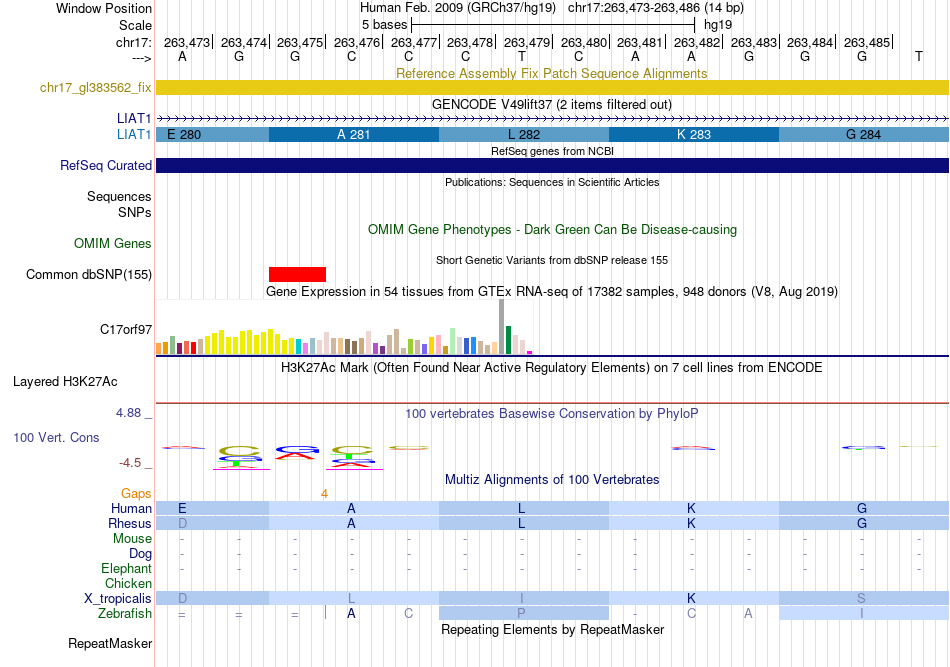This screenshot has width=950, height=667.
Task: Click the PhyloP conservation logo under 263,474
Action: pyautogui.click(x=240, y=457)
